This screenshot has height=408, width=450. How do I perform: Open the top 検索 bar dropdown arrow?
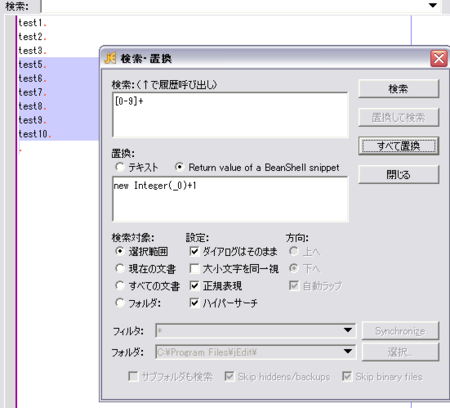[433, 5]
